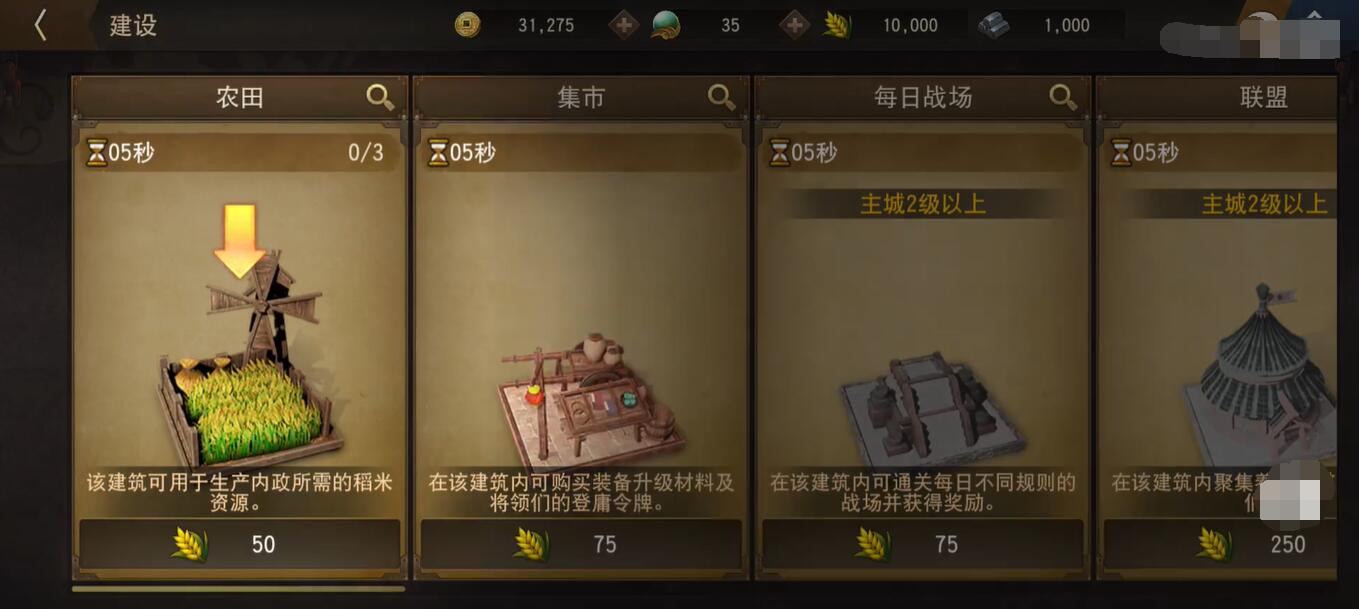Click the horizontal scroll bar below cards
The height and width of the screenshot is (609, 1359).
tap(238, 589)
